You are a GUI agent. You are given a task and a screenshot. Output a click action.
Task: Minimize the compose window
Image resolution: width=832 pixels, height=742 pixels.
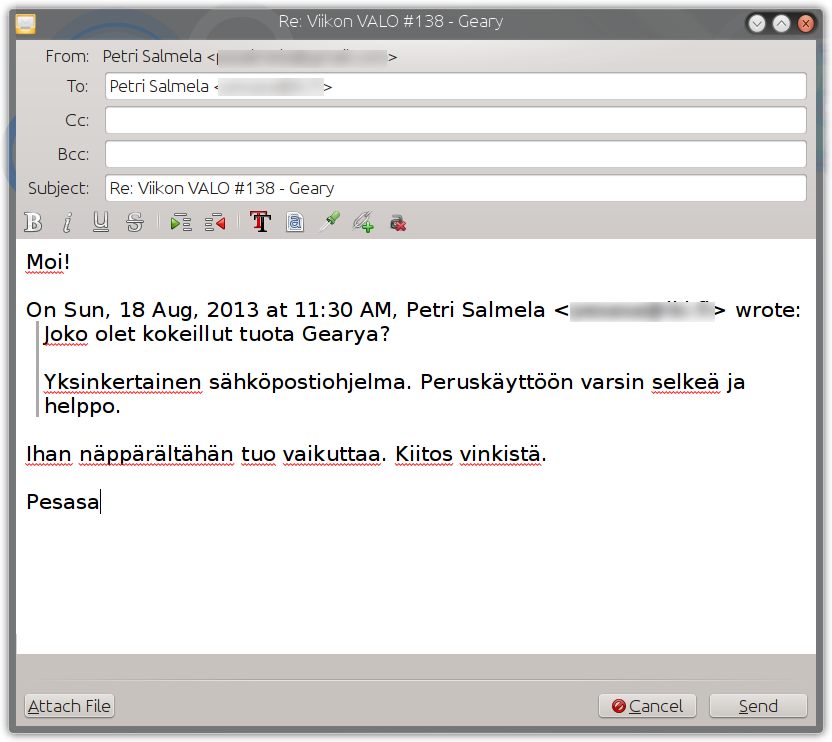[x=757, y=23]
